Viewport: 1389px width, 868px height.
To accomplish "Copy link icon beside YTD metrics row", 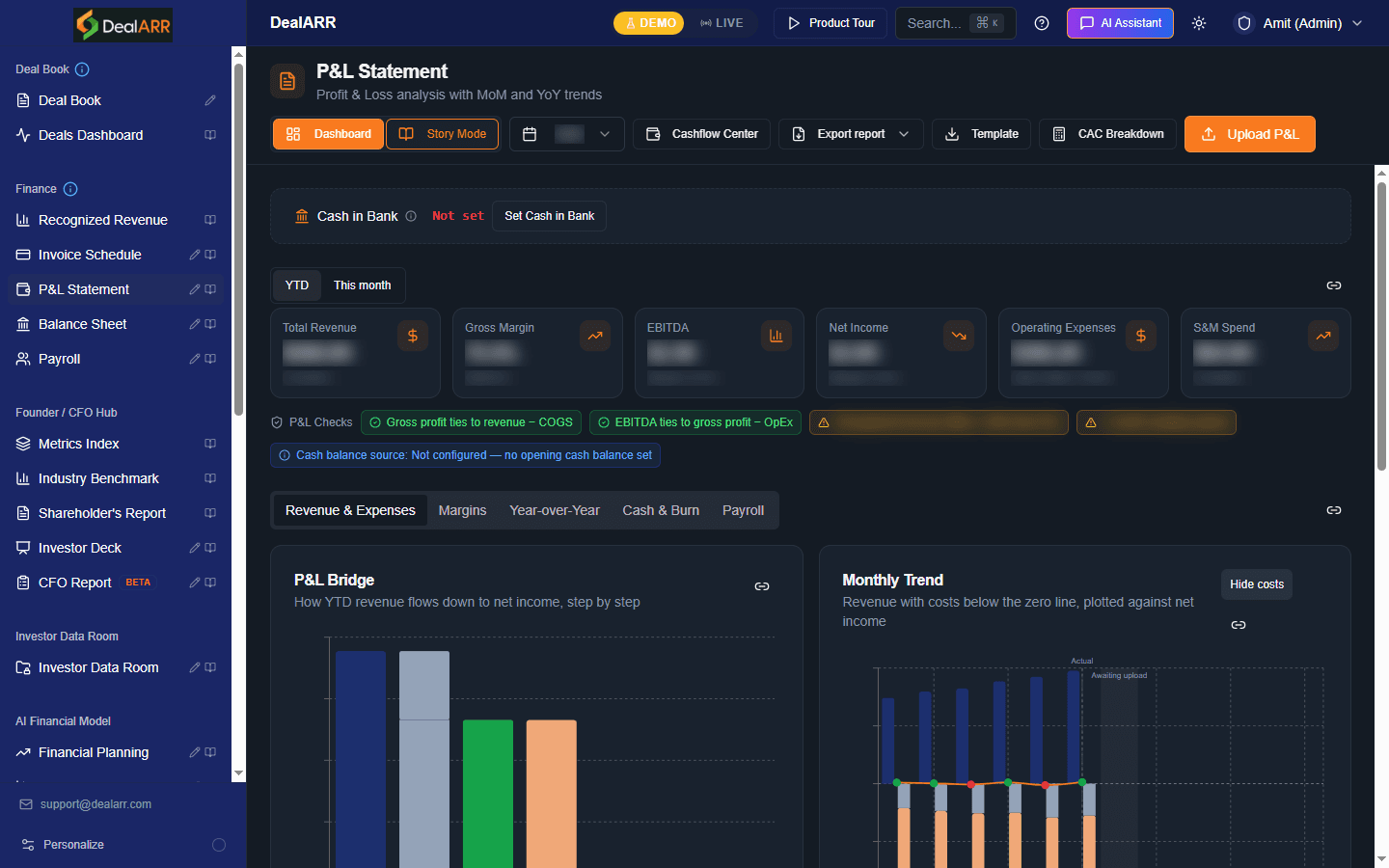I will [1334, 285].
